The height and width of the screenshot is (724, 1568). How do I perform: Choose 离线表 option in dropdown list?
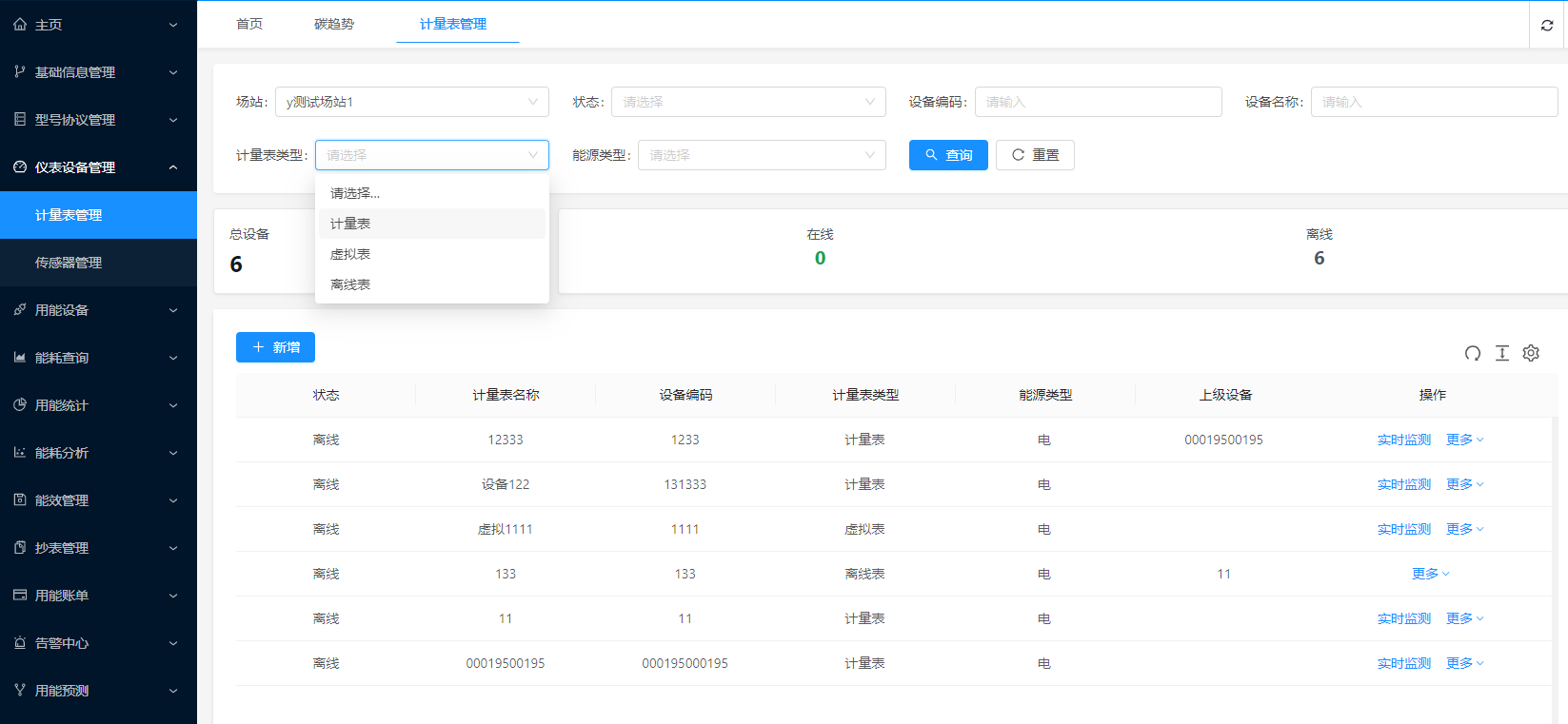coord(350,284)
